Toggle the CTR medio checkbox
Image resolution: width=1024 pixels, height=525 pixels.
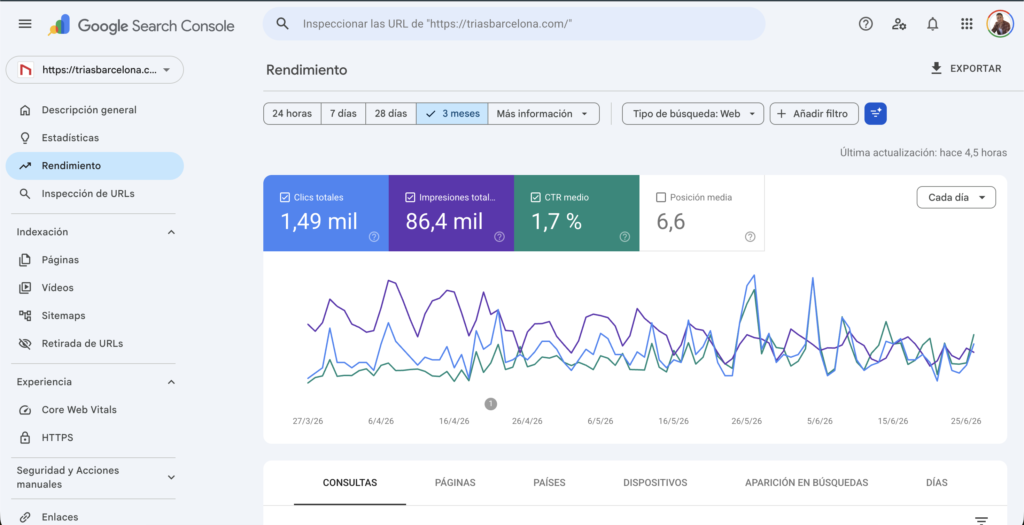tap(535, 197)
